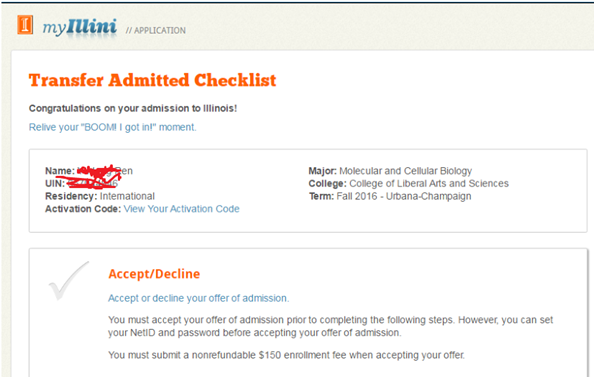Click the Term Fall 2016 Urbana-Champaign text
594x377 pixels.
coord(390,196)
